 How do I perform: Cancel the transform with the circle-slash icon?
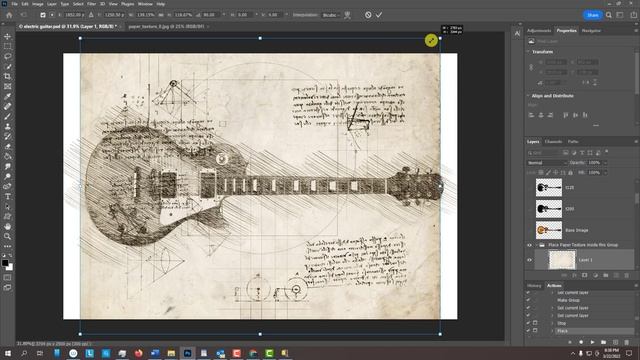368,15
